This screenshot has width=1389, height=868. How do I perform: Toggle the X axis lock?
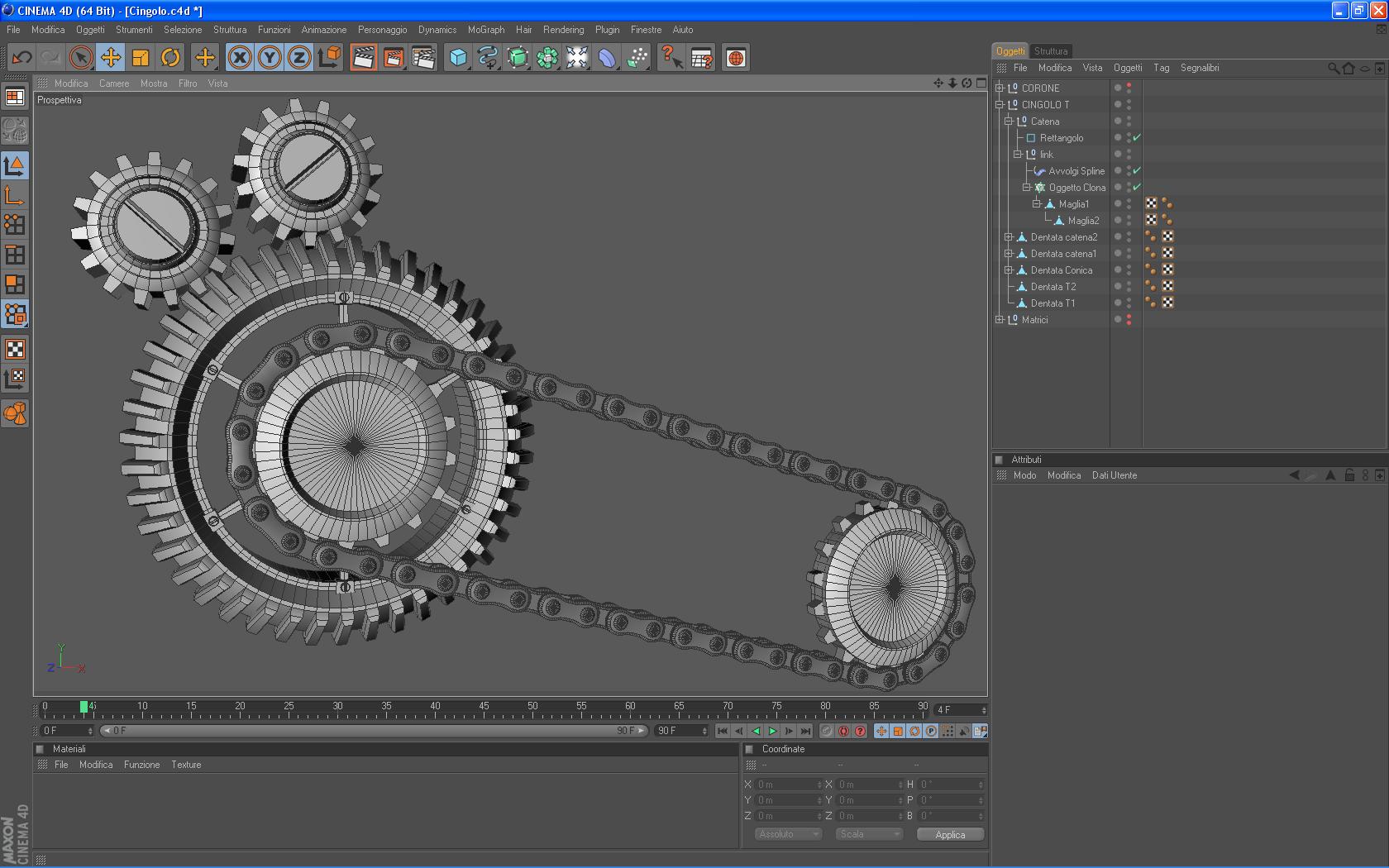(x=240, y=57)
